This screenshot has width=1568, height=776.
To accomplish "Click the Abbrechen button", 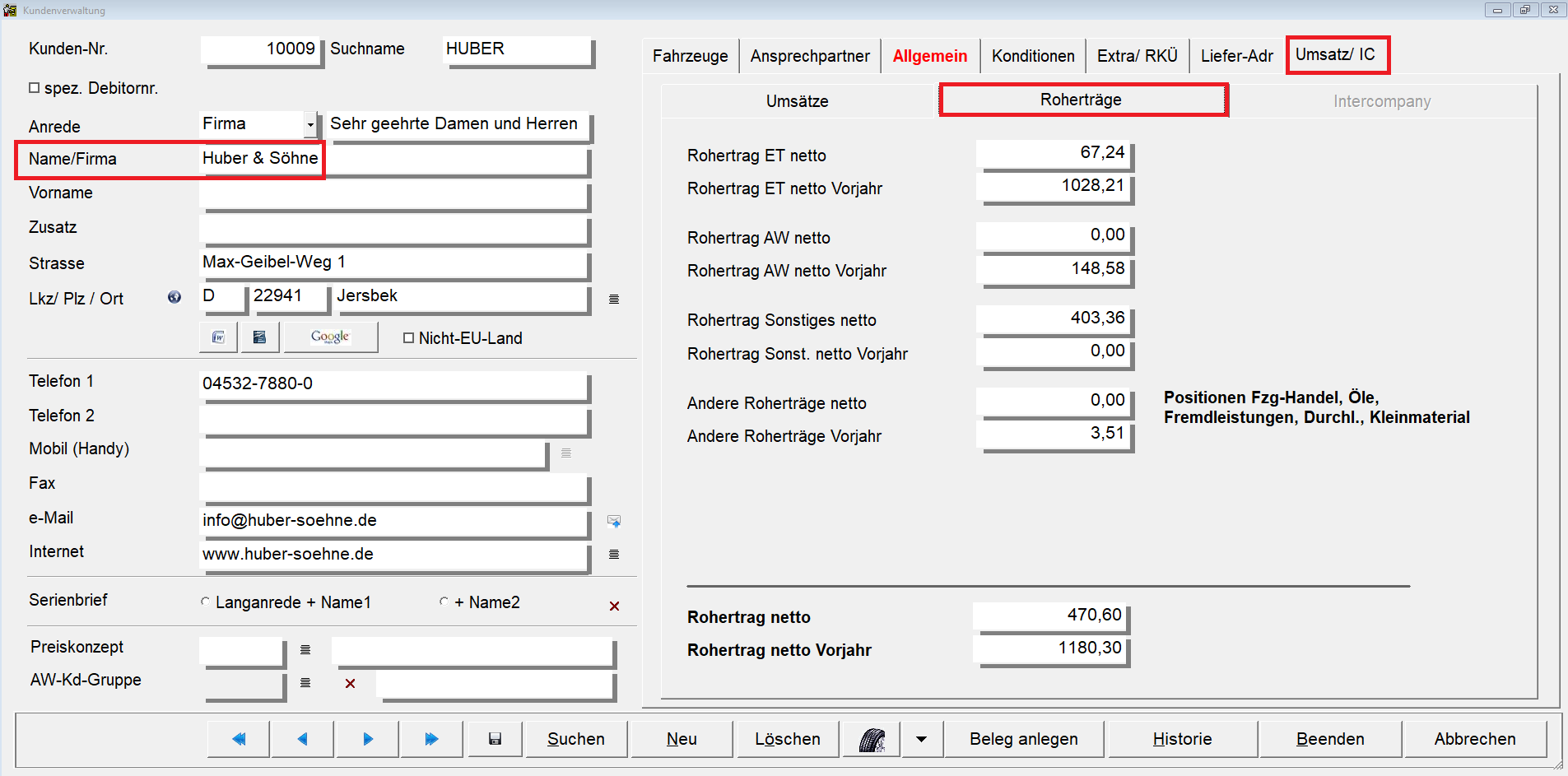I will tap(1475, 739).
